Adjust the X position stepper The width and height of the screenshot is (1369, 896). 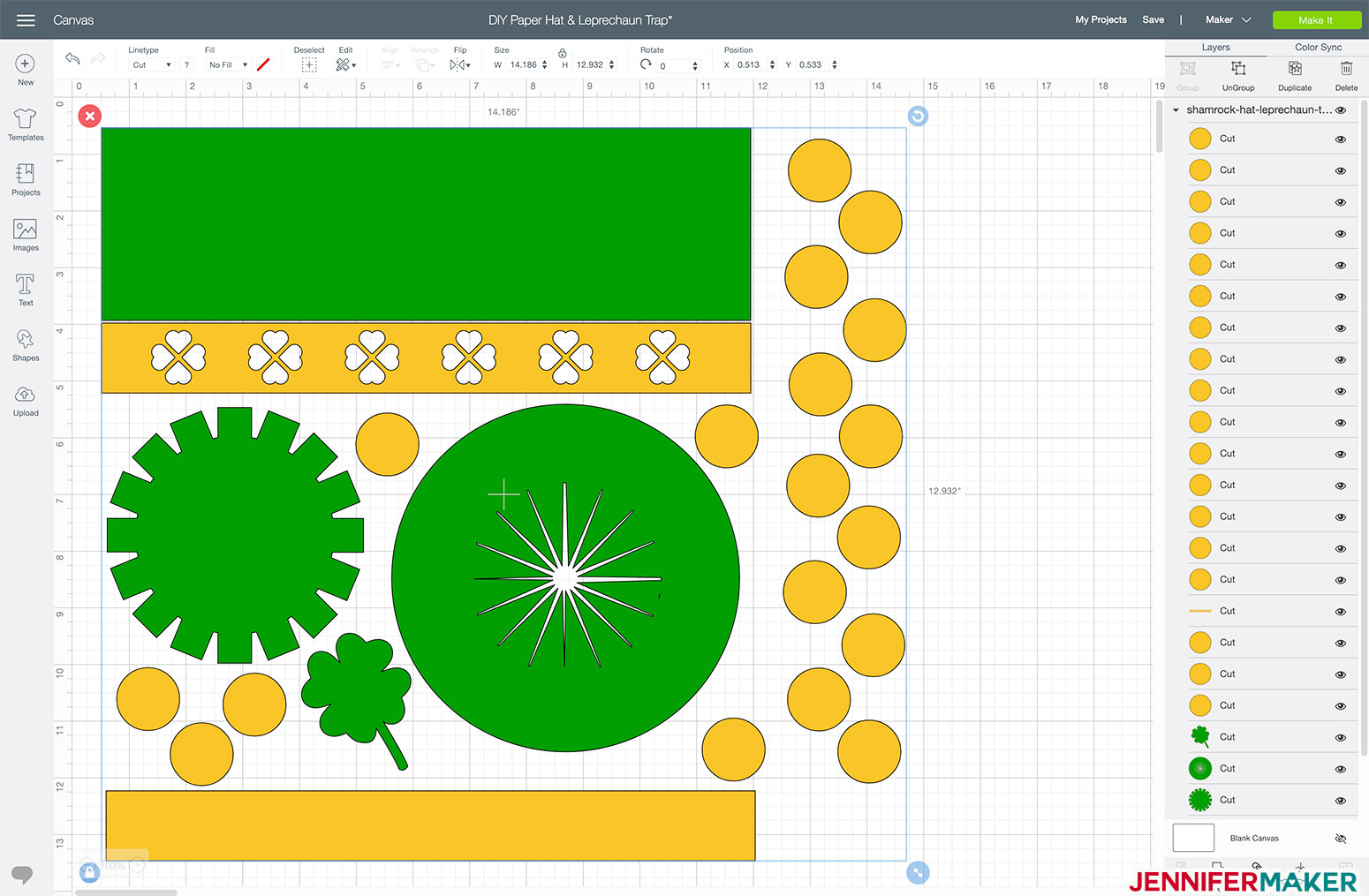[x=772, y=65]
